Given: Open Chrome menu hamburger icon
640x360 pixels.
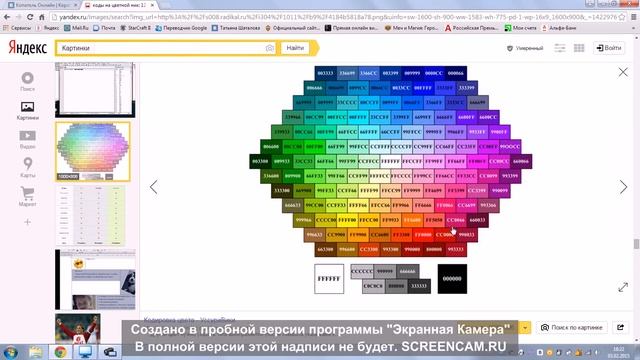Looking at the screenshot, I should (x=634, y=17).
